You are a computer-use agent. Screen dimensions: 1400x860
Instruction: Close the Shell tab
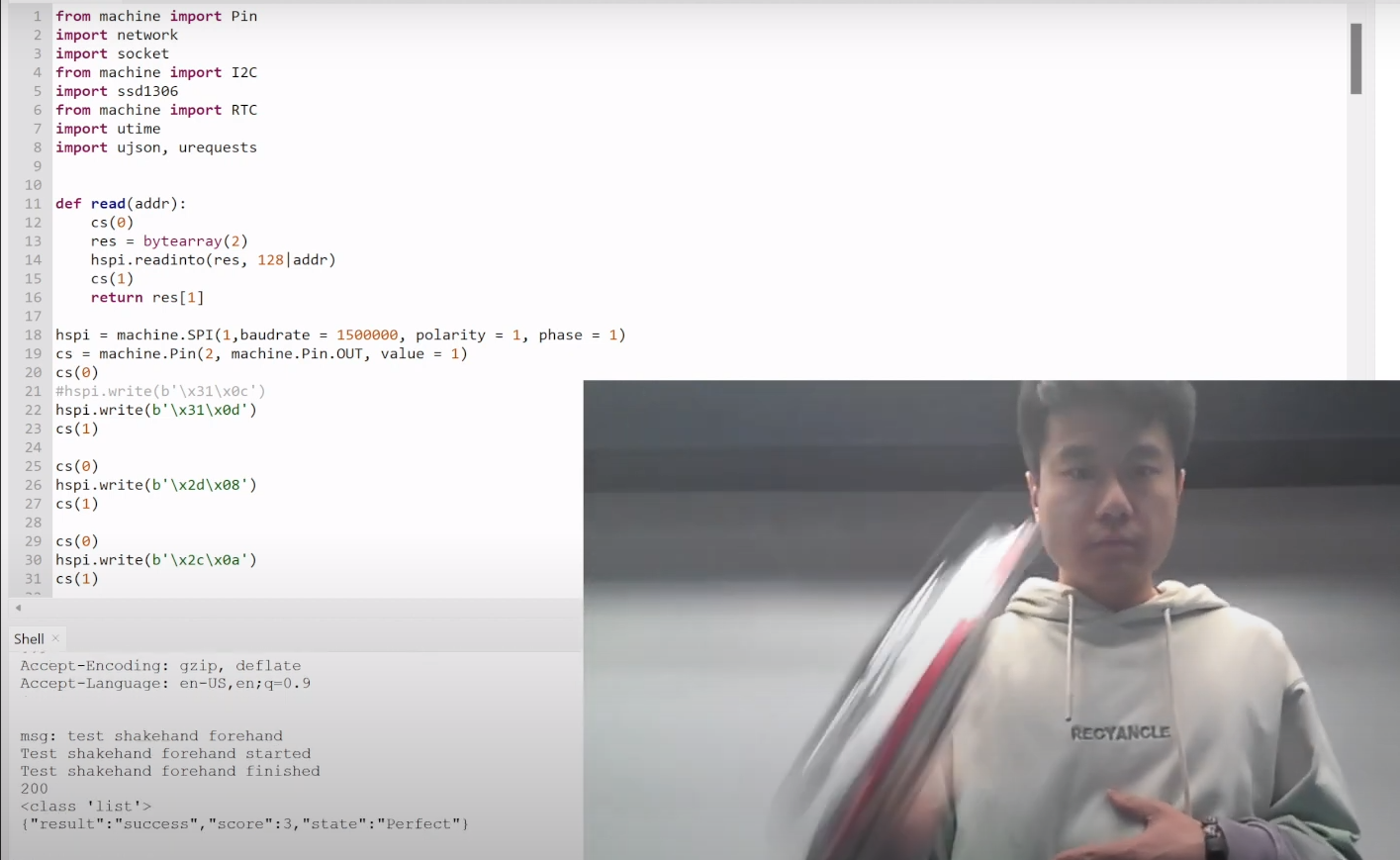click(x=55, y=638)
